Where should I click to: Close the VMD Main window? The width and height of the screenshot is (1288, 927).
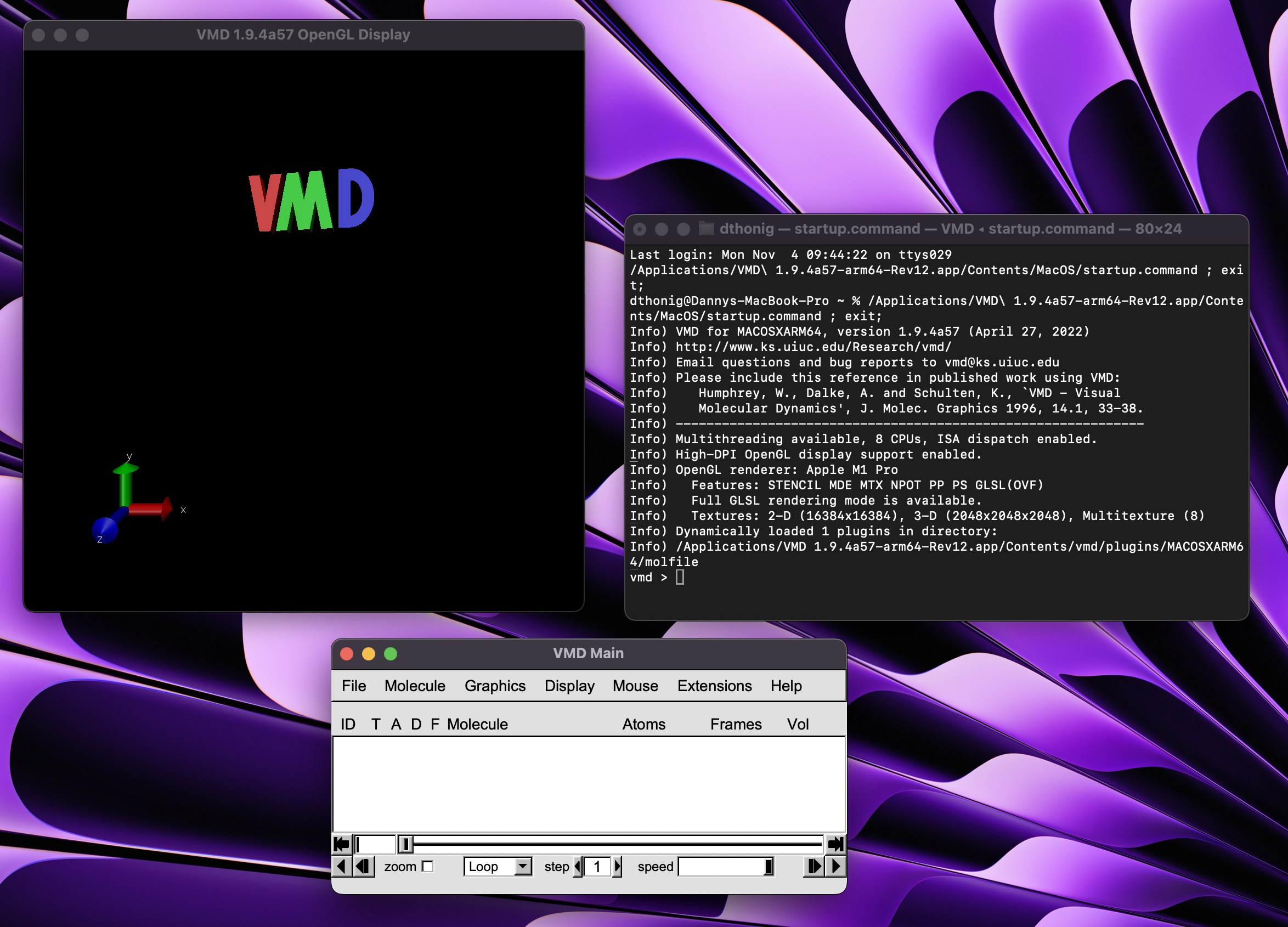(x=347, y=653)
